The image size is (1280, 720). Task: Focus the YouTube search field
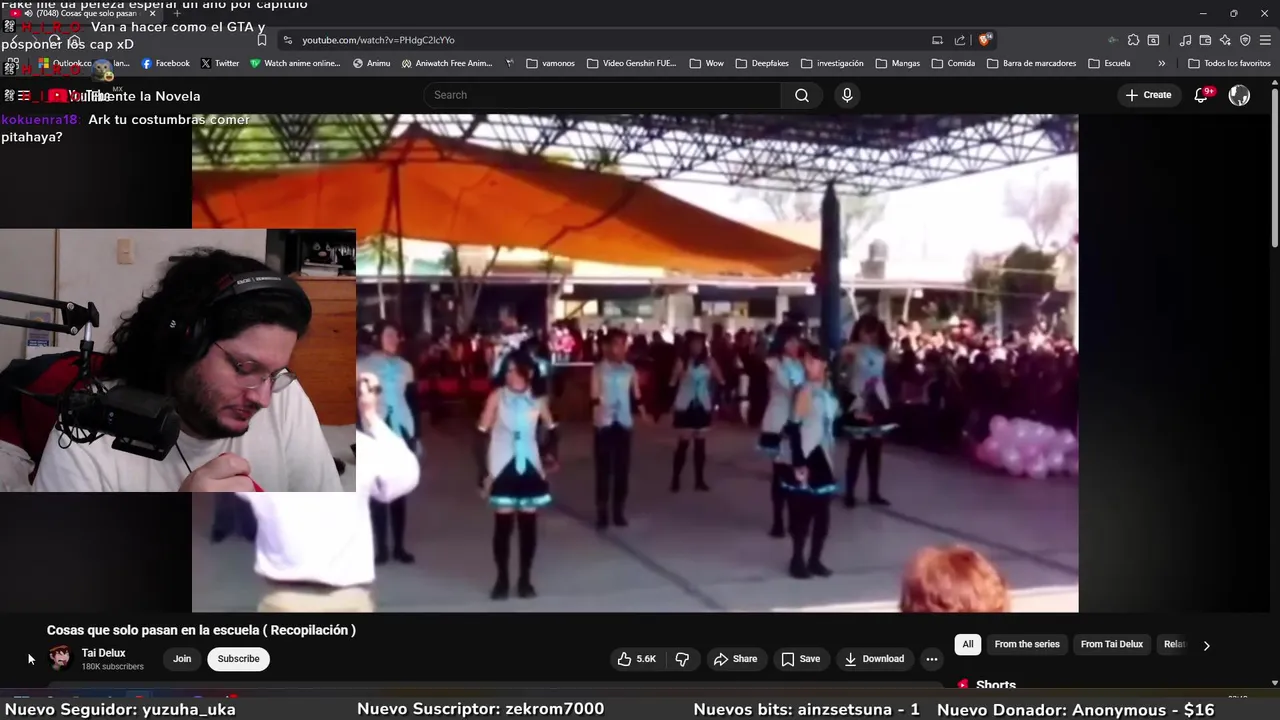click(602, 95)
